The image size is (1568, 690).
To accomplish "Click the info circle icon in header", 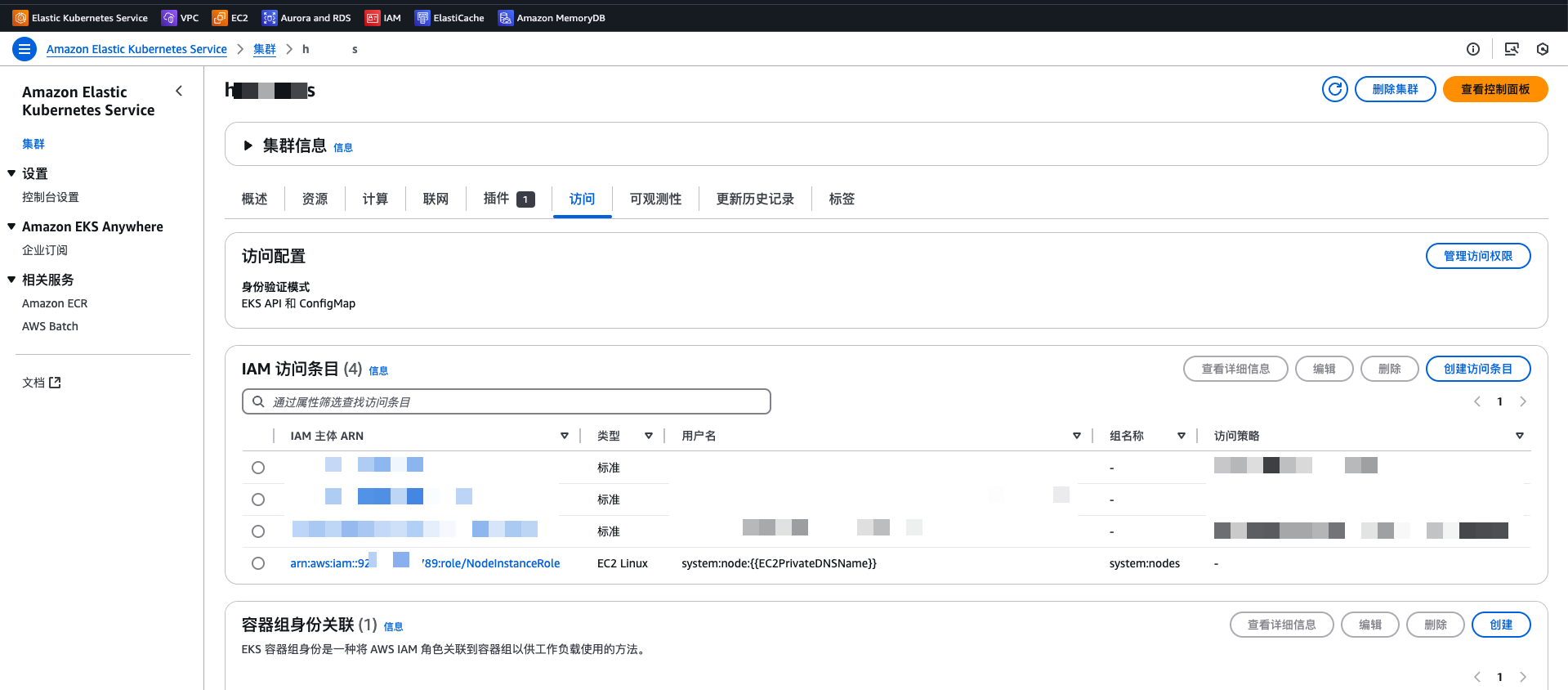I will tap(1473, 49).
